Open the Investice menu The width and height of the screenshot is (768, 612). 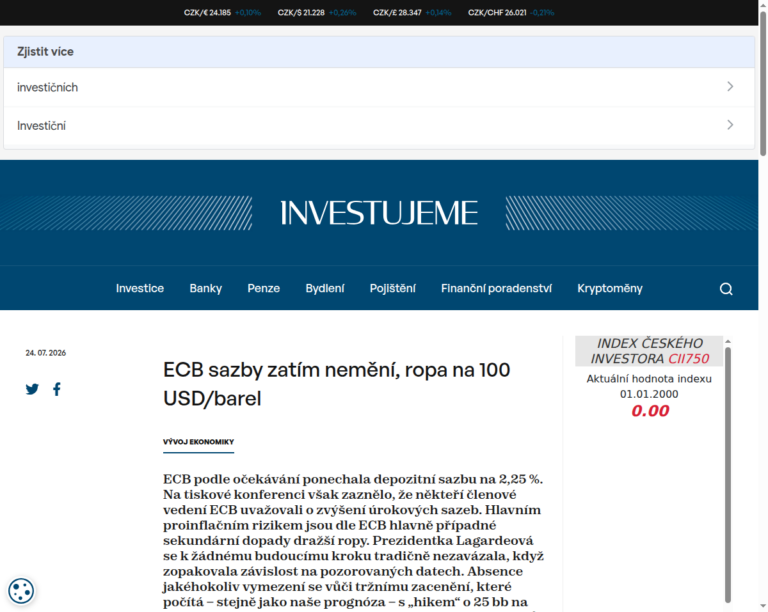(x=140, y=288)
